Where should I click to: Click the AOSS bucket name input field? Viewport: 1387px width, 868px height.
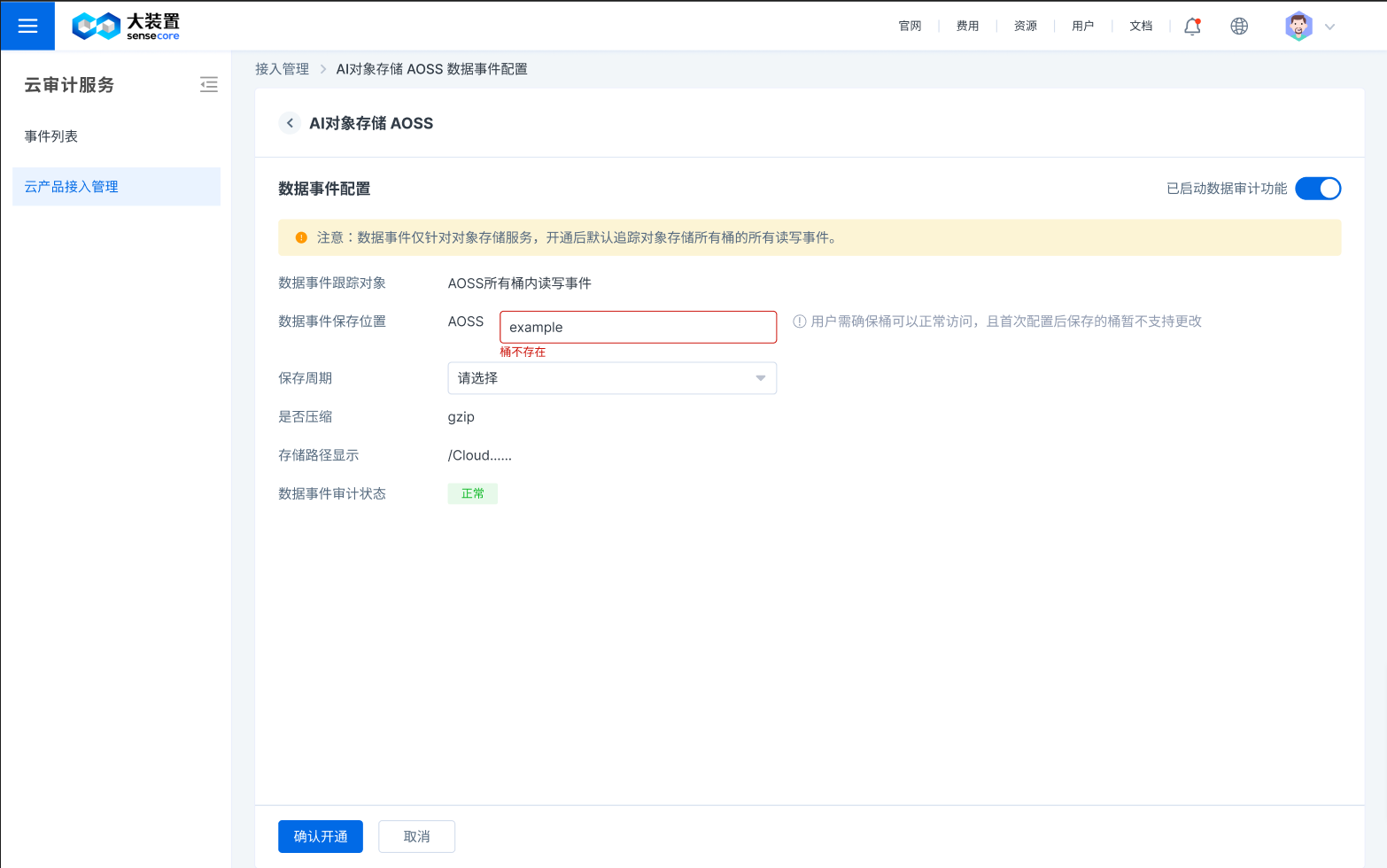pyautogui.click(x=638, y=327)
